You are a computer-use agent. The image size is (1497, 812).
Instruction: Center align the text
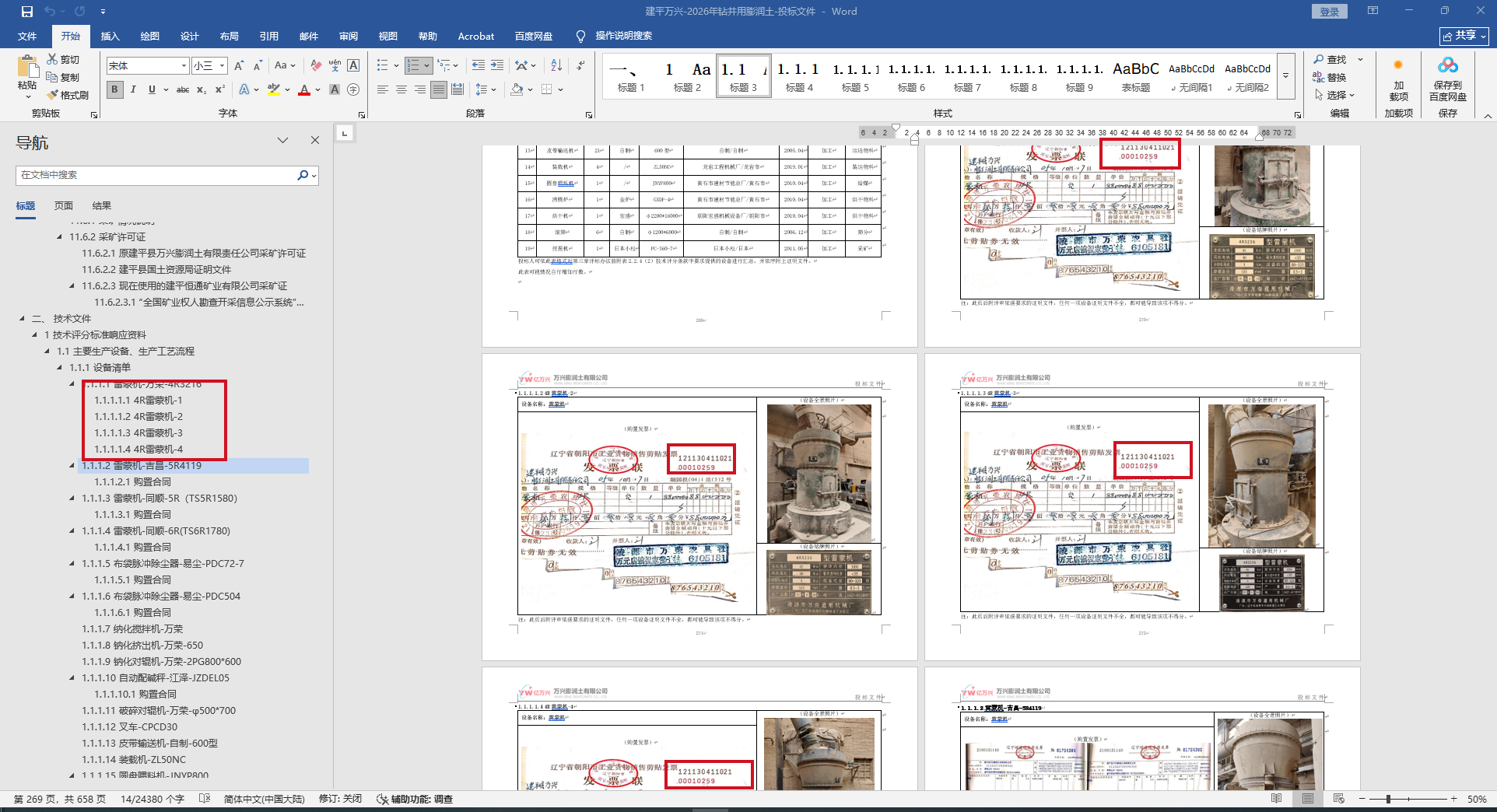point(401,89)
